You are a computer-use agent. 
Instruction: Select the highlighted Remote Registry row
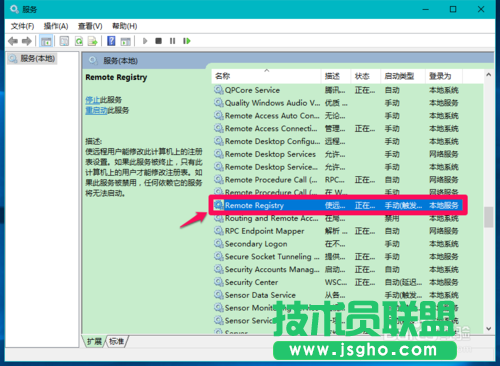click(x=338, y=205)
